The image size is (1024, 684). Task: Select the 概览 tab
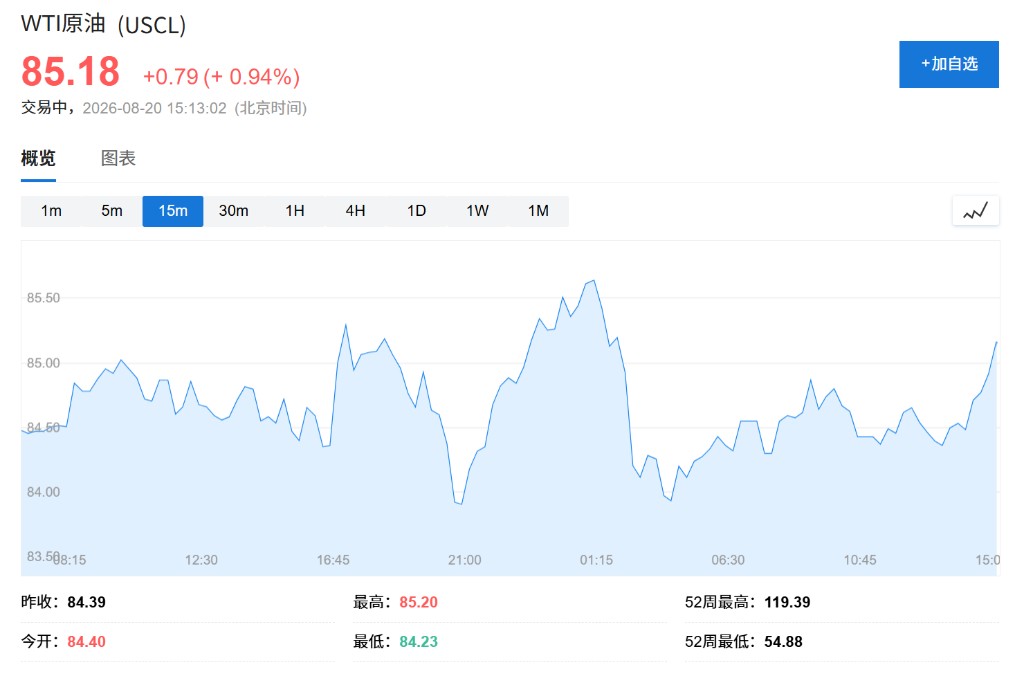38,158
